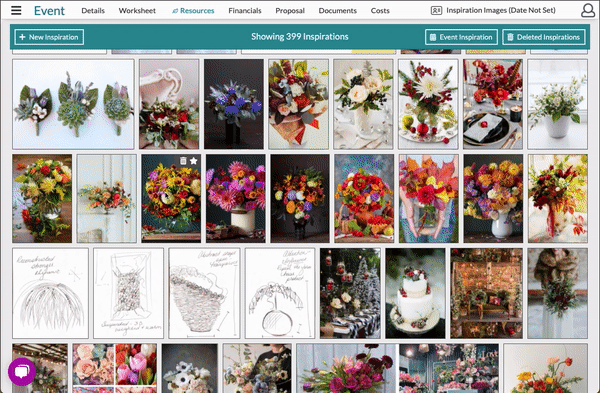
Task: Open the user profile icon
Action: pyautogui.click(x=588, y=10)
